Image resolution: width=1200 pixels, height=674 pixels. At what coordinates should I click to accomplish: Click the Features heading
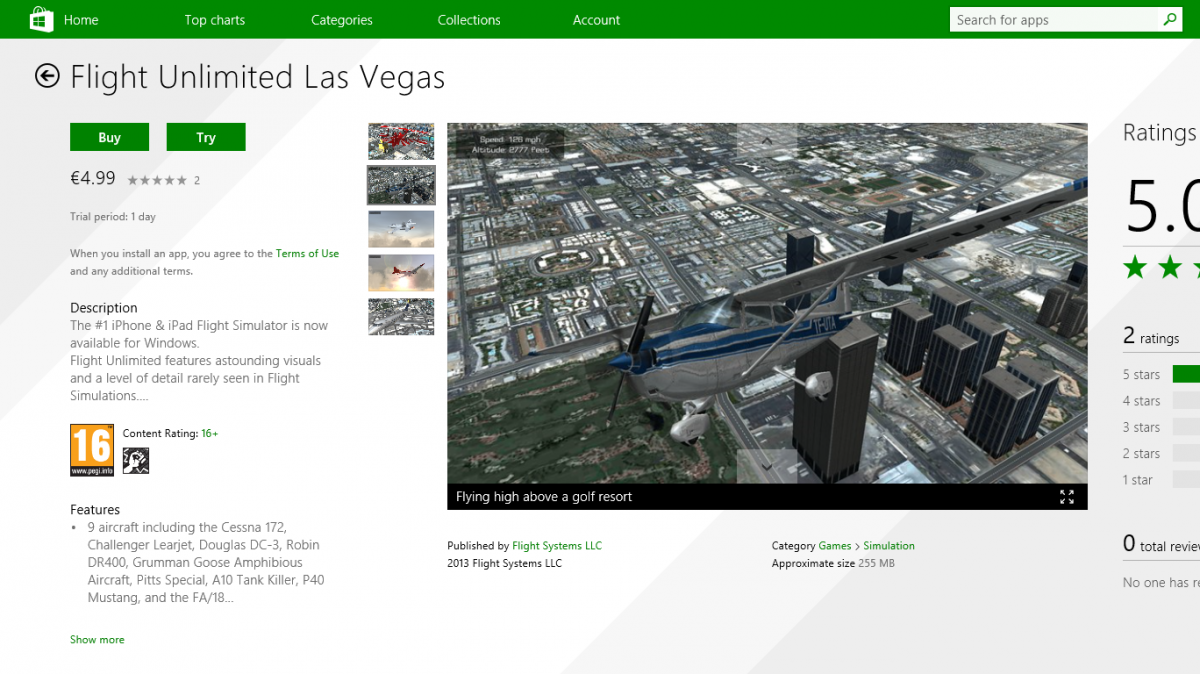[95, 510]
